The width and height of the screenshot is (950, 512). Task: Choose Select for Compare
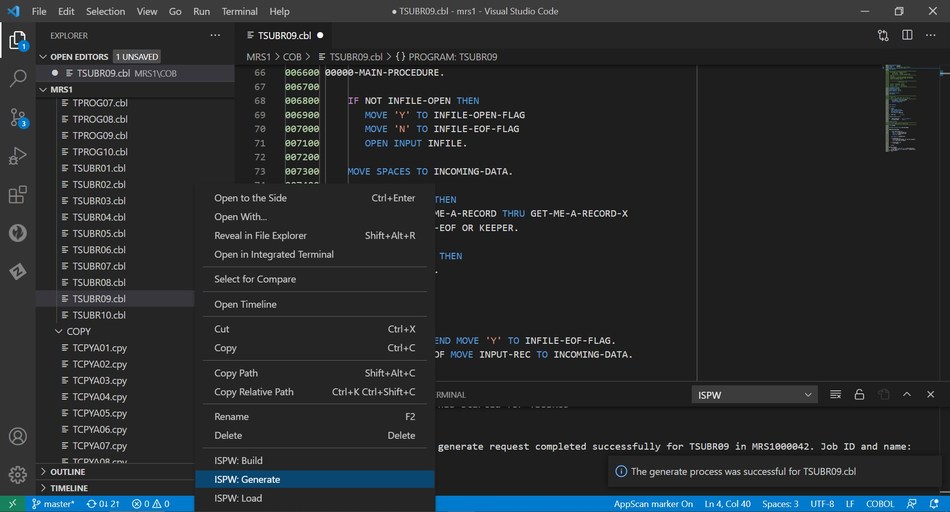(x=315, y=279)
